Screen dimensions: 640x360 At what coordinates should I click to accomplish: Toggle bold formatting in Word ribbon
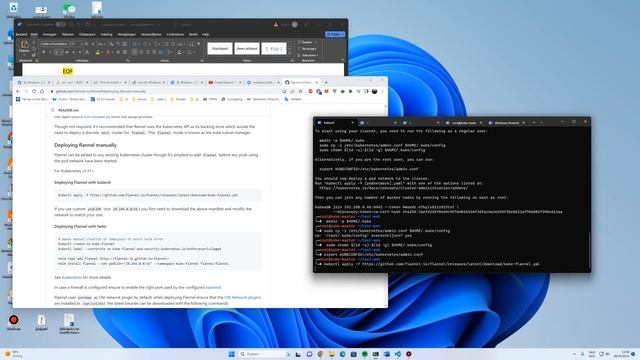click(44, 52)
